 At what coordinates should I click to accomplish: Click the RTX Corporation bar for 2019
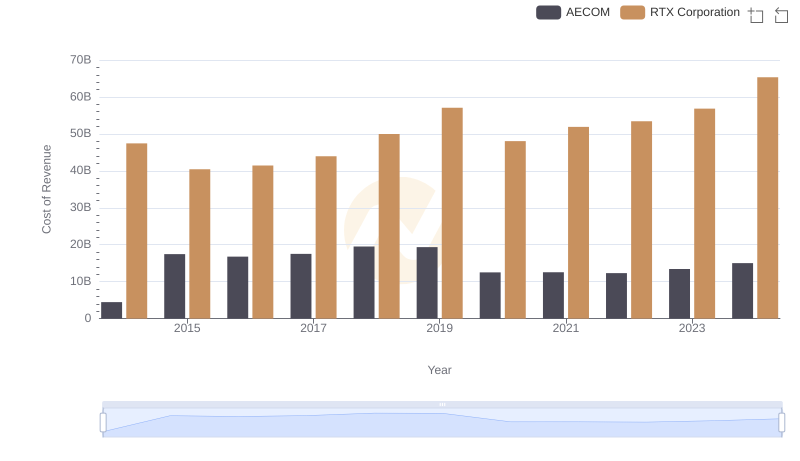(452, 213)
